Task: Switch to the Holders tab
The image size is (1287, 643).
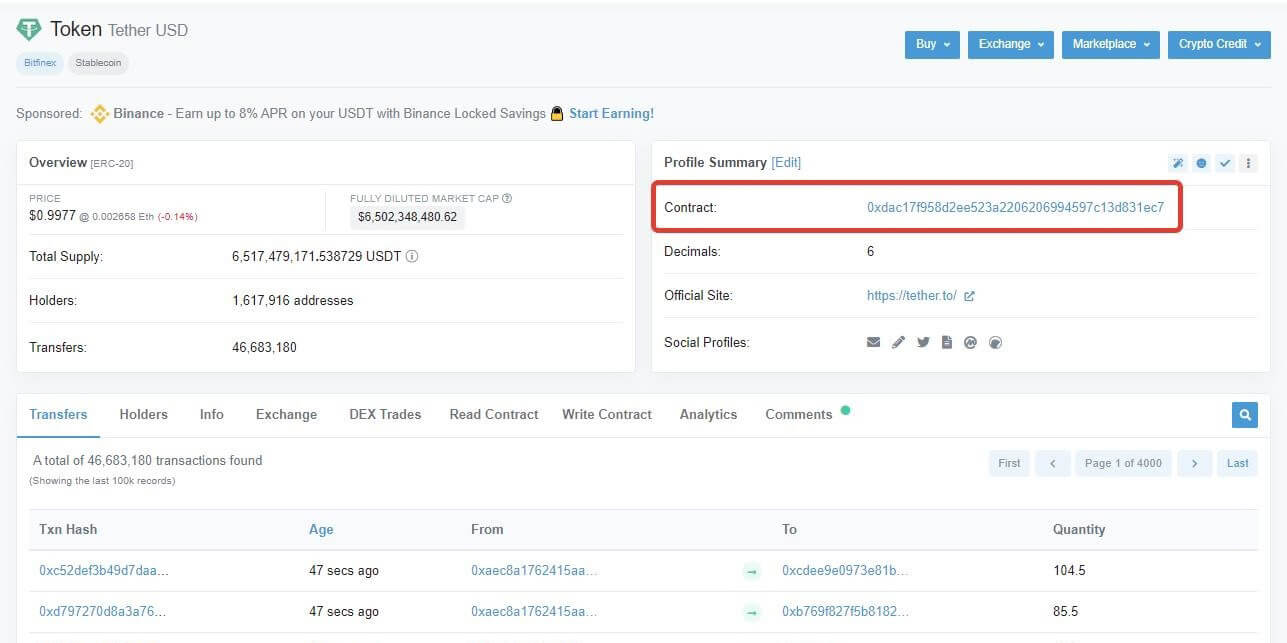Action: 143,414
